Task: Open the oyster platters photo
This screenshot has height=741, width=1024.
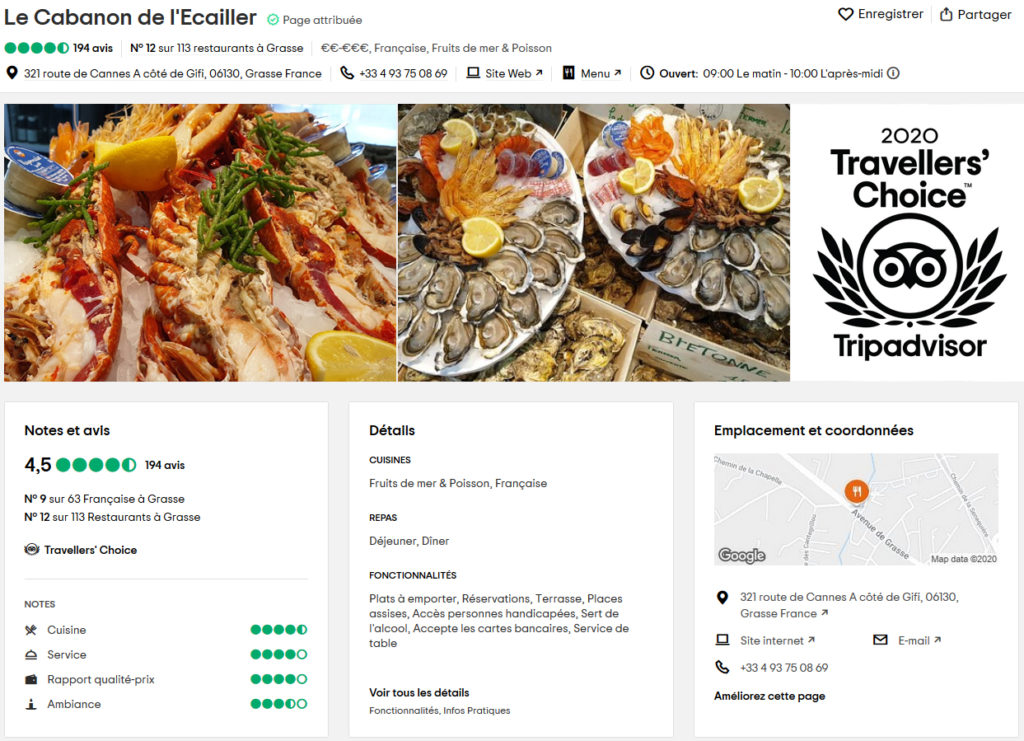Action: [594, 242]
